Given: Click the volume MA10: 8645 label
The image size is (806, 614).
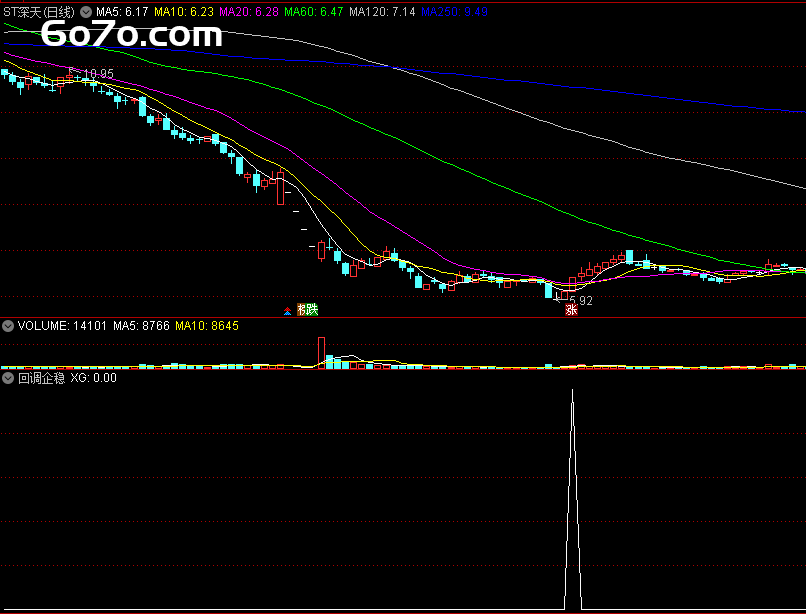Looking at the screenshot, I should click(207, 326).
